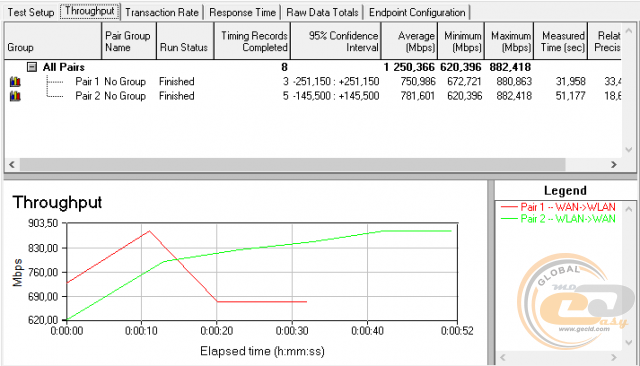Click the table's left scroll arrow
The image size is (640, 366).
click(x=12, y=164)
